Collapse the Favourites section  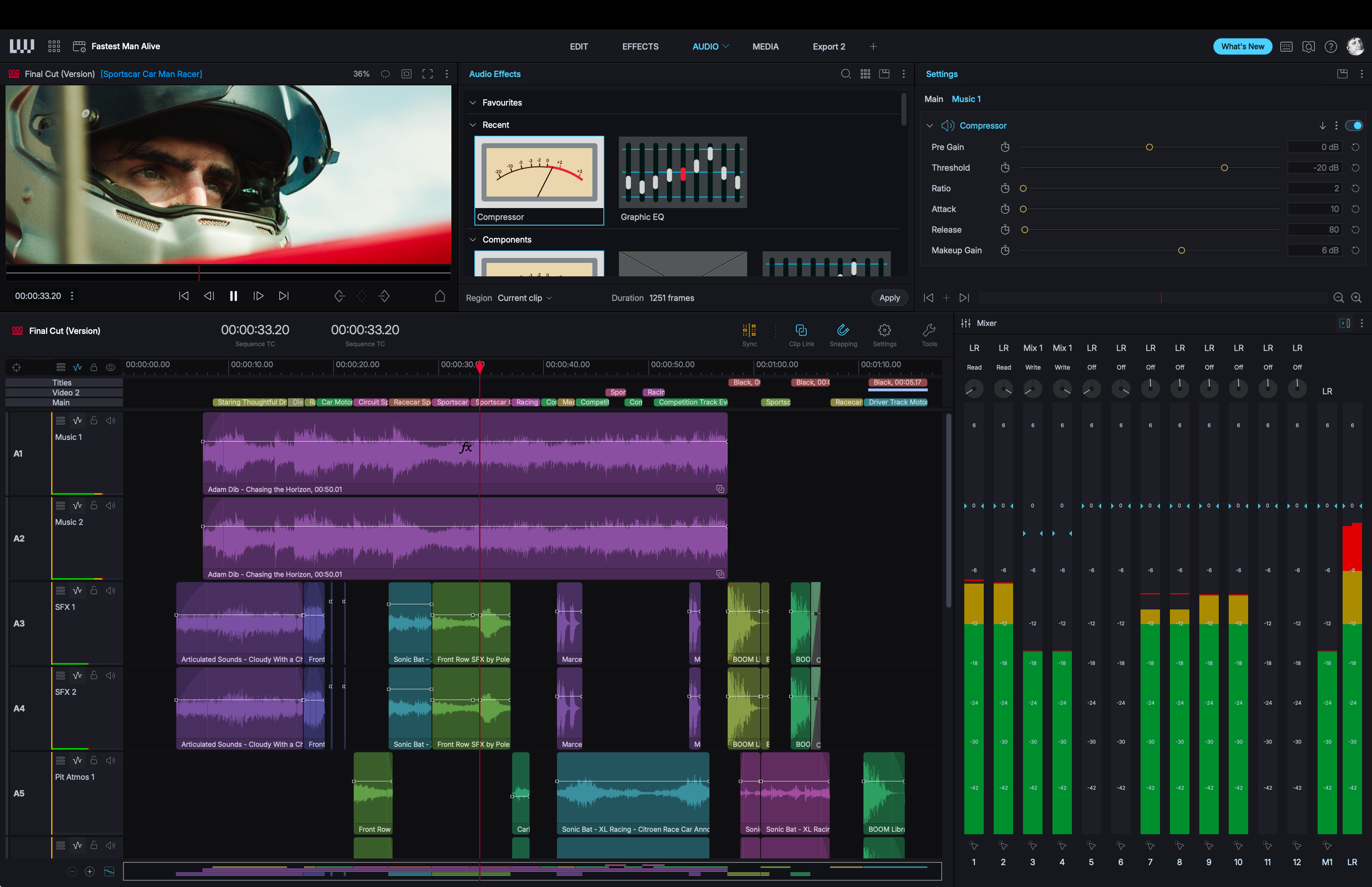tap(473, 102)
